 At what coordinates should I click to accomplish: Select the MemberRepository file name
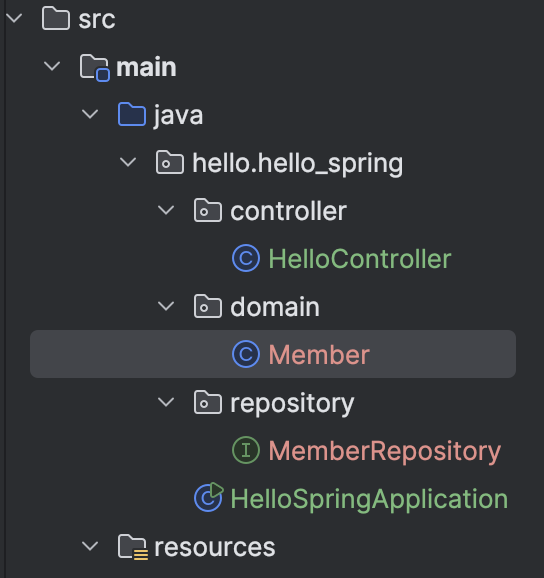(x=384, y=451)
